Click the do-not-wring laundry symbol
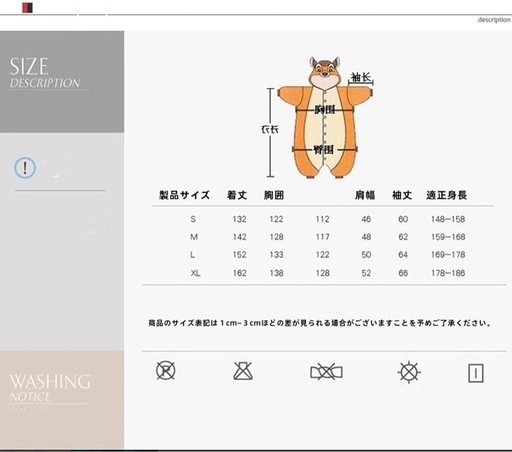 tap(326, 372)
